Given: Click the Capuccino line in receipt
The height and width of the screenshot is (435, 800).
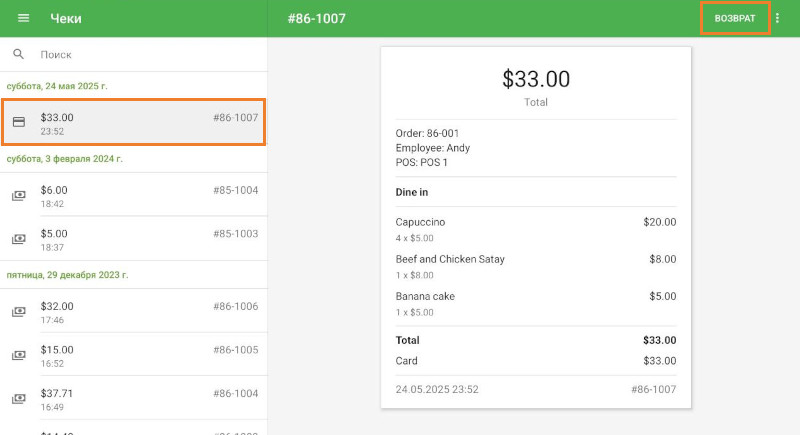Looking at the screenshot, I should (x=420, y=222).
